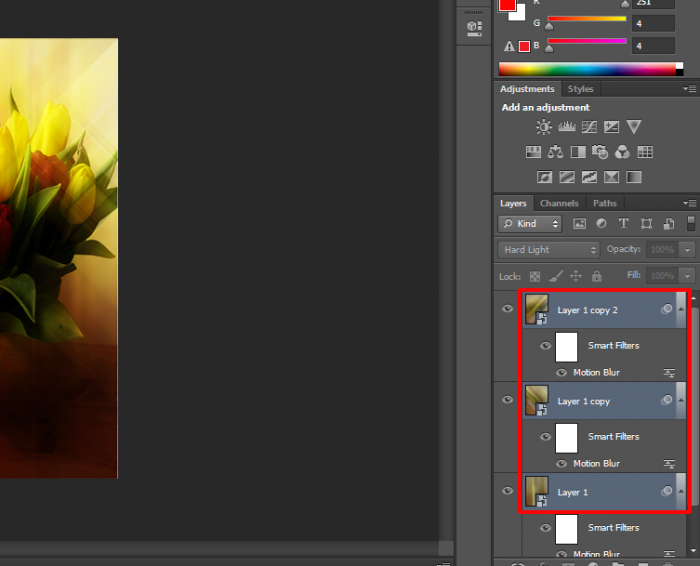Click the lock all padlock icon
This screenshot has width=700, height=566.
click(597, 275)
